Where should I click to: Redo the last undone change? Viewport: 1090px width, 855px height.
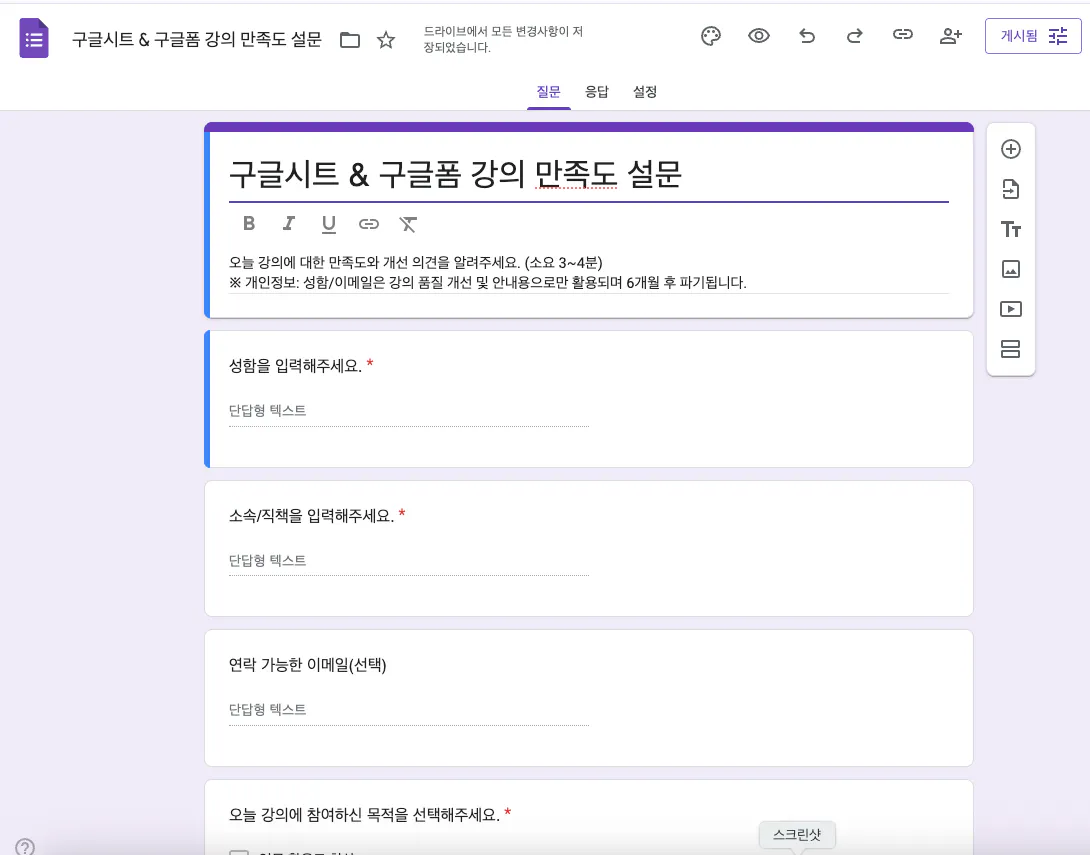855,36
